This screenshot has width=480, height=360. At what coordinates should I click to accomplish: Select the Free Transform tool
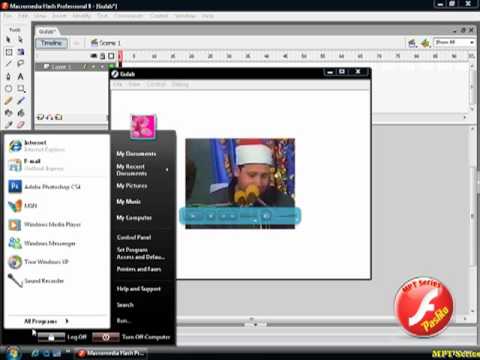[9, 52]
